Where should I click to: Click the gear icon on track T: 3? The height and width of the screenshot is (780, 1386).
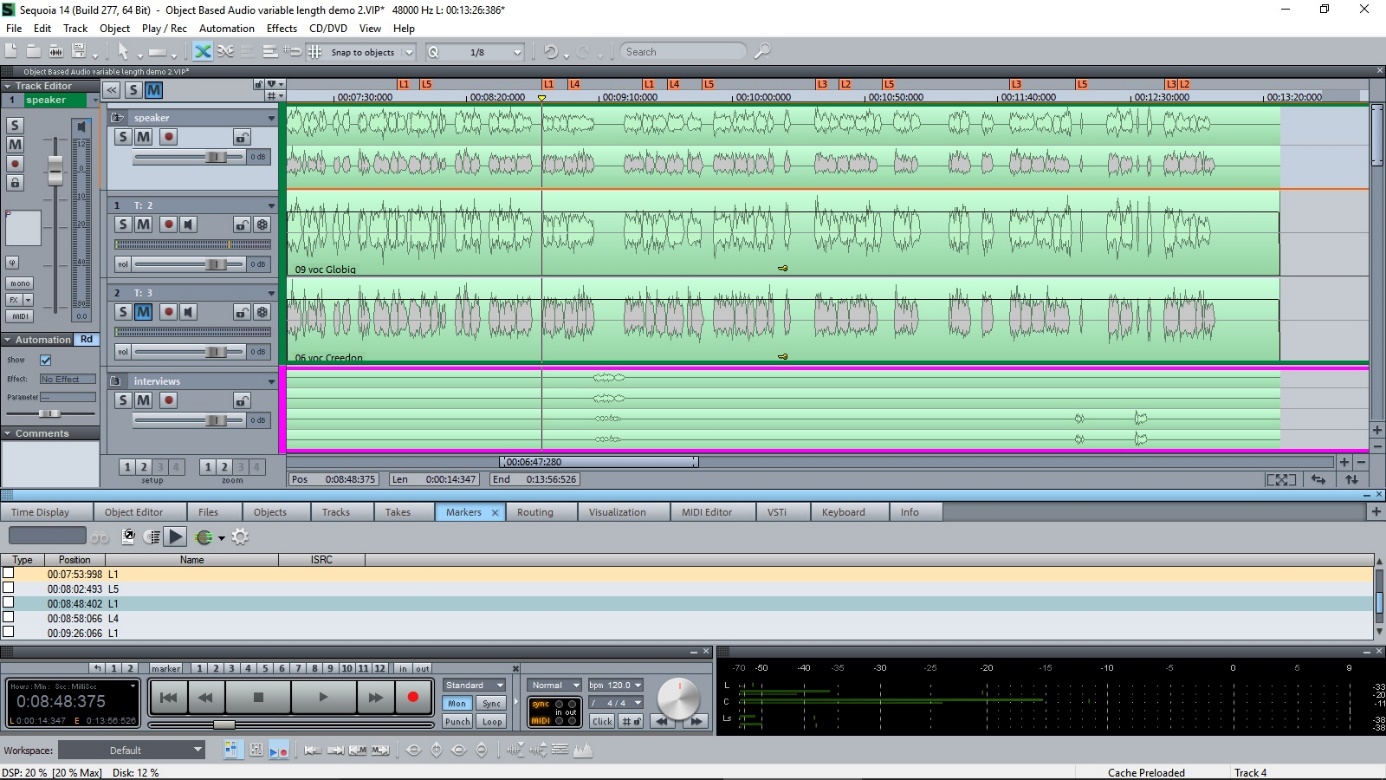point(262,312)
